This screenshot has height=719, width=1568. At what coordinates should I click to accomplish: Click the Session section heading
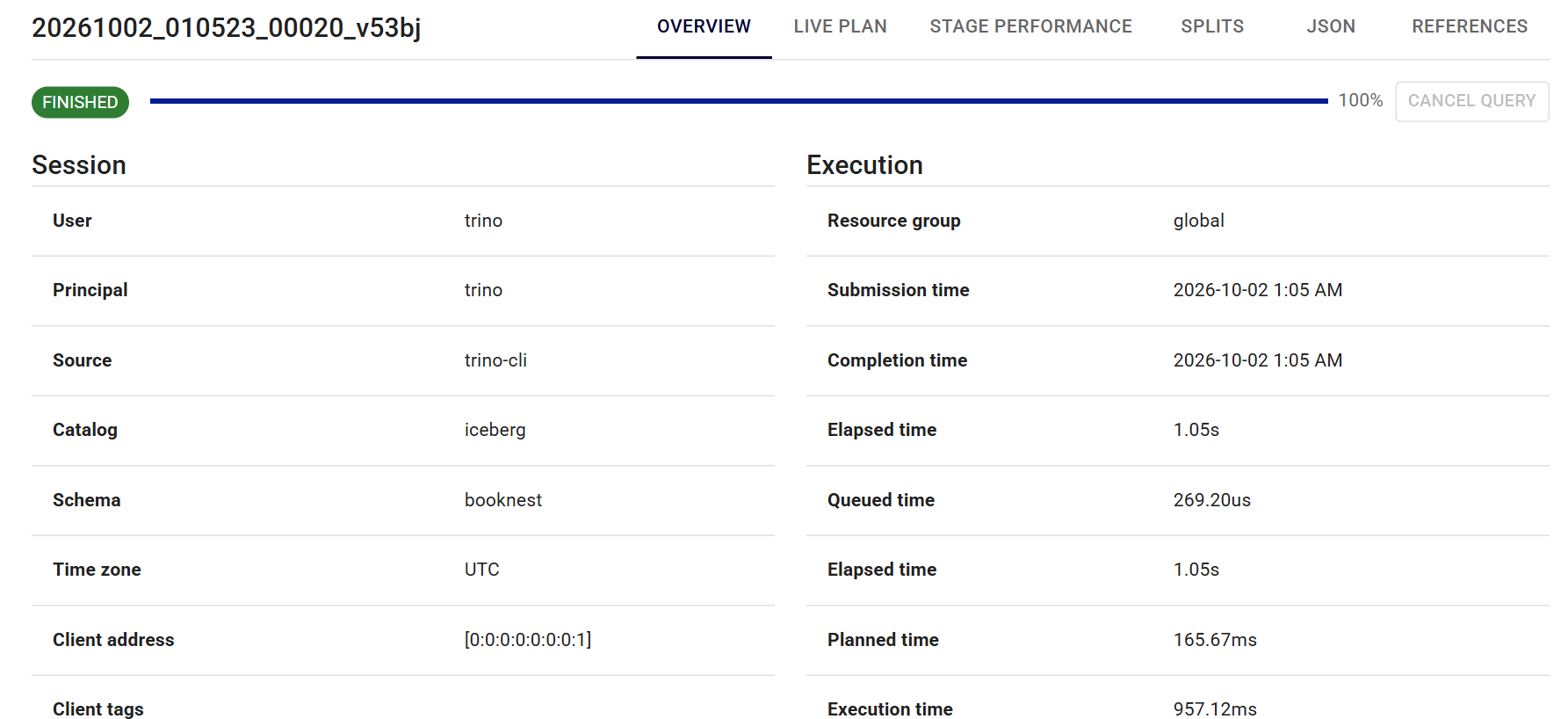[x=79, y=165]
